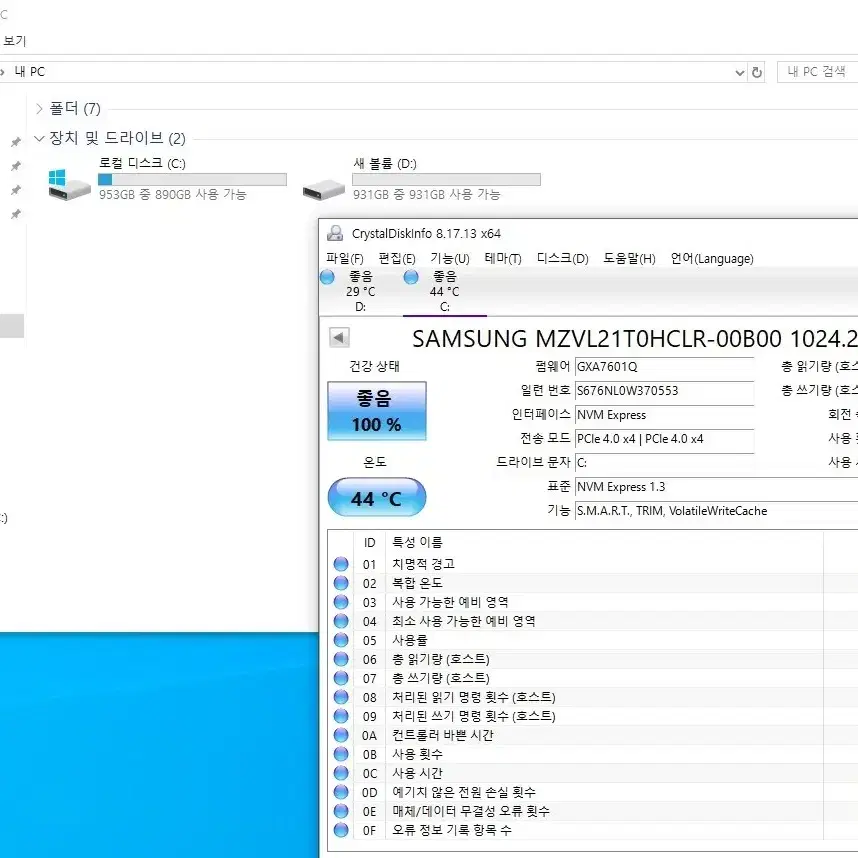Select the 컨트롤러 바쁜 시간 row
This screenshot has height=858, width=858.
point(593,735)
